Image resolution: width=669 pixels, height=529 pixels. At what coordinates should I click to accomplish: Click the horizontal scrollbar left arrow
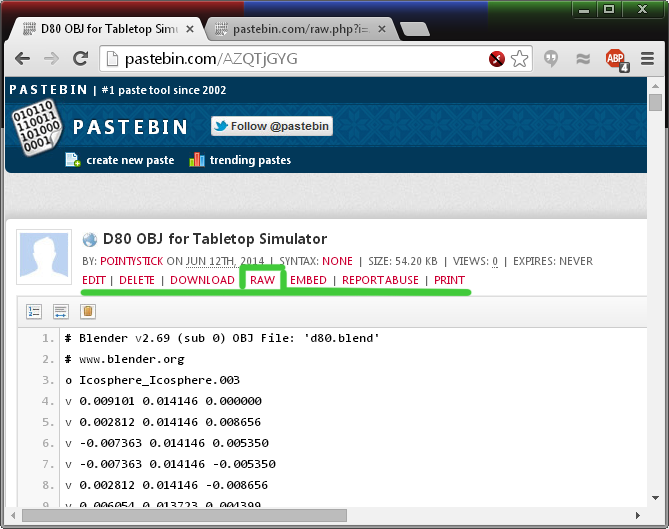pos(13,515)
